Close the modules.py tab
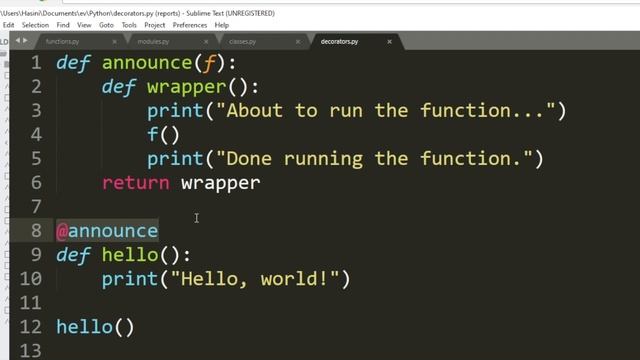This screenshot has width=640, height=360. [206, 42]
